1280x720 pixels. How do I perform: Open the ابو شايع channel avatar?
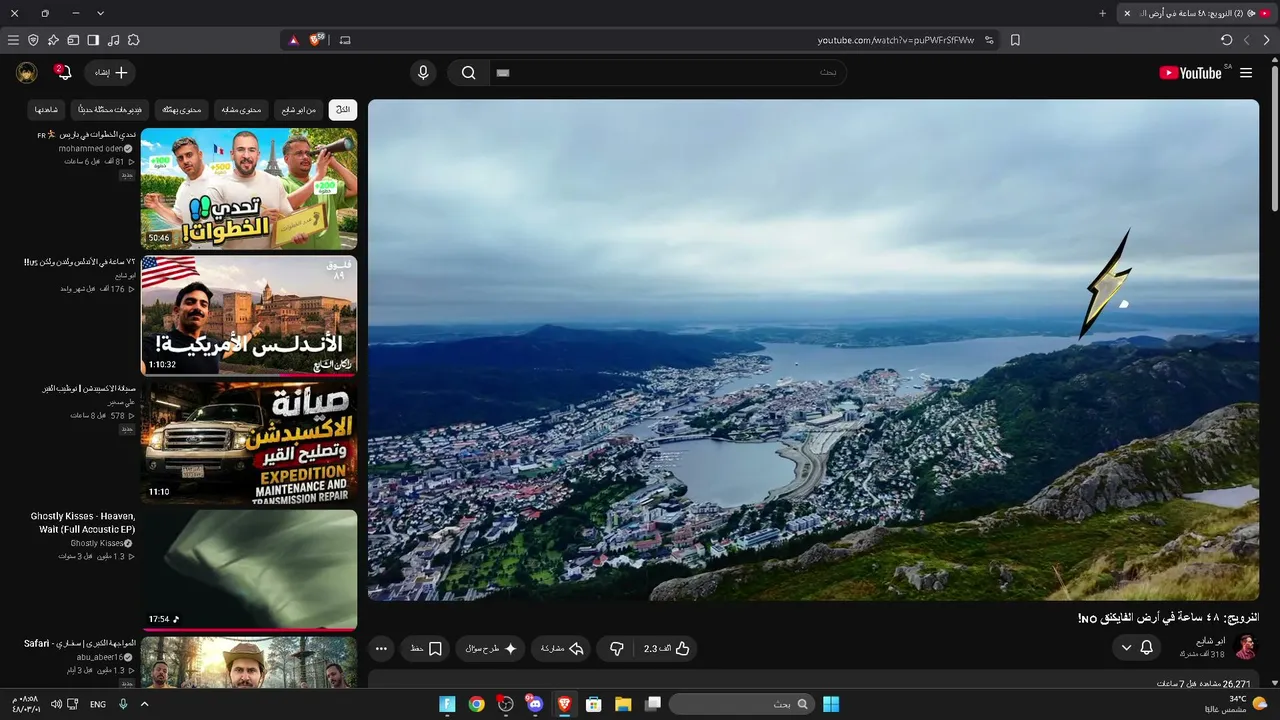click(1245, 647)
